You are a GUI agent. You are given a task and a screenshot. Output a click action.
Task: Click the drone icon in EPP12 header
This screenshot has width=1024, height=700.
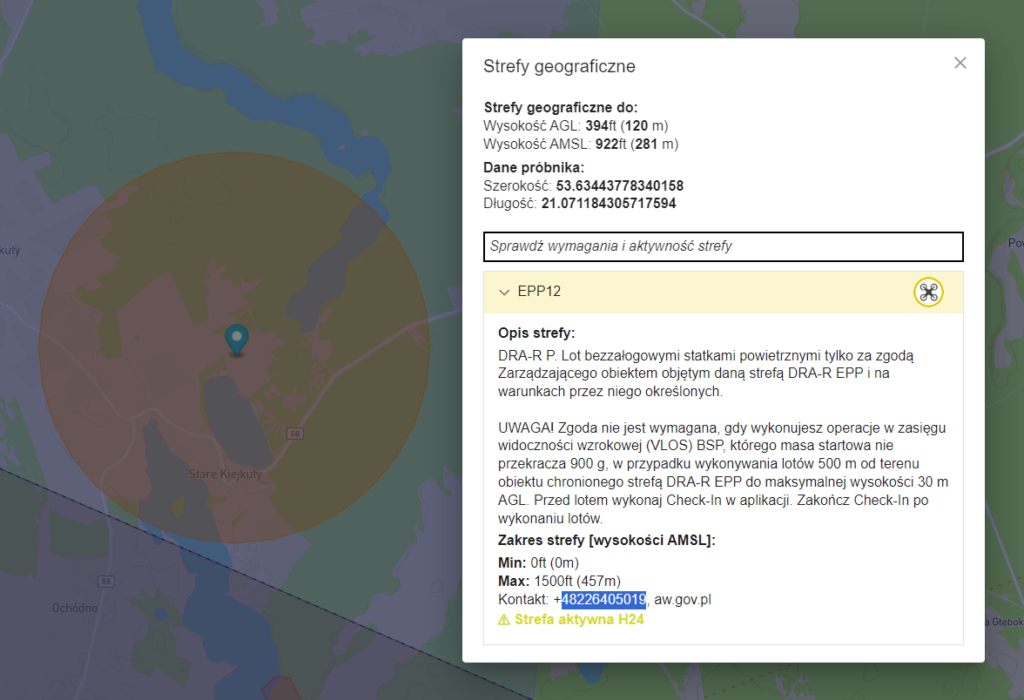[x=928, y=292]
